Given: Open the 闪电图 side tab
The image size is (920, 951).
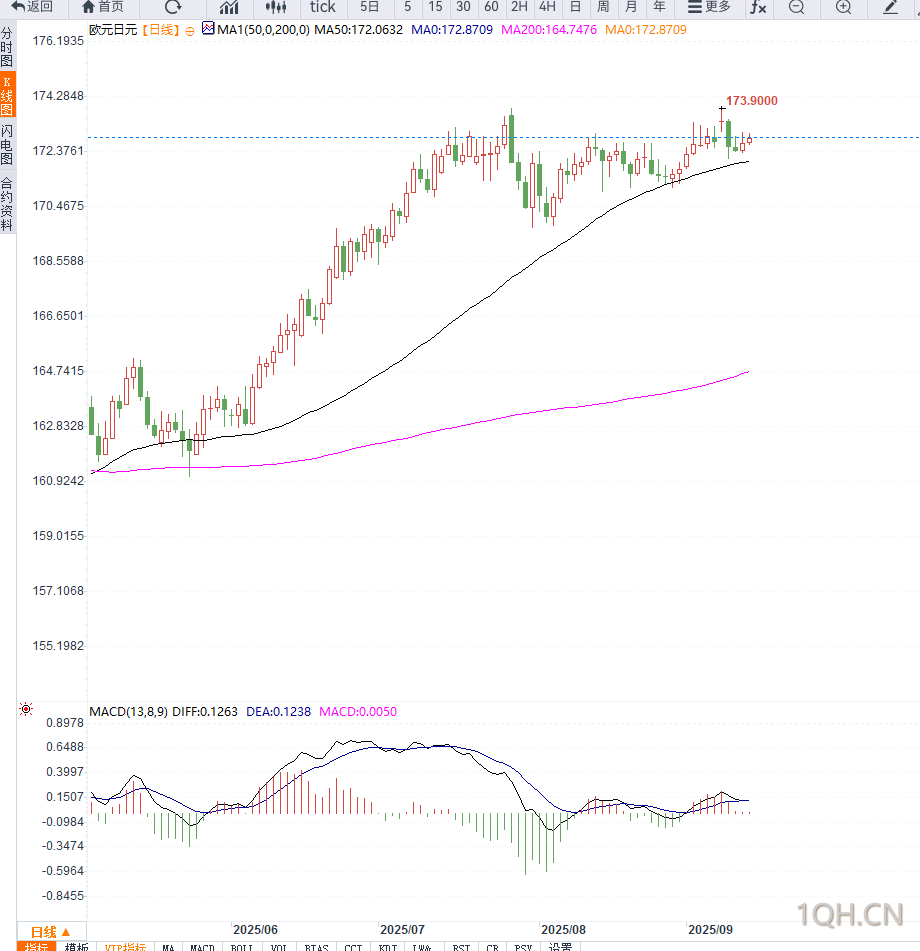Looking at the screenshot, I should (7, 145).
